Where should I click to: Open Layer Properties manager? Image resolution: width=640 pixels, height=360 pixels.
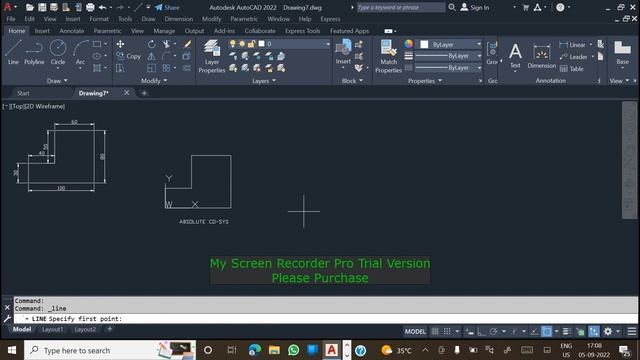coord(211,56)
